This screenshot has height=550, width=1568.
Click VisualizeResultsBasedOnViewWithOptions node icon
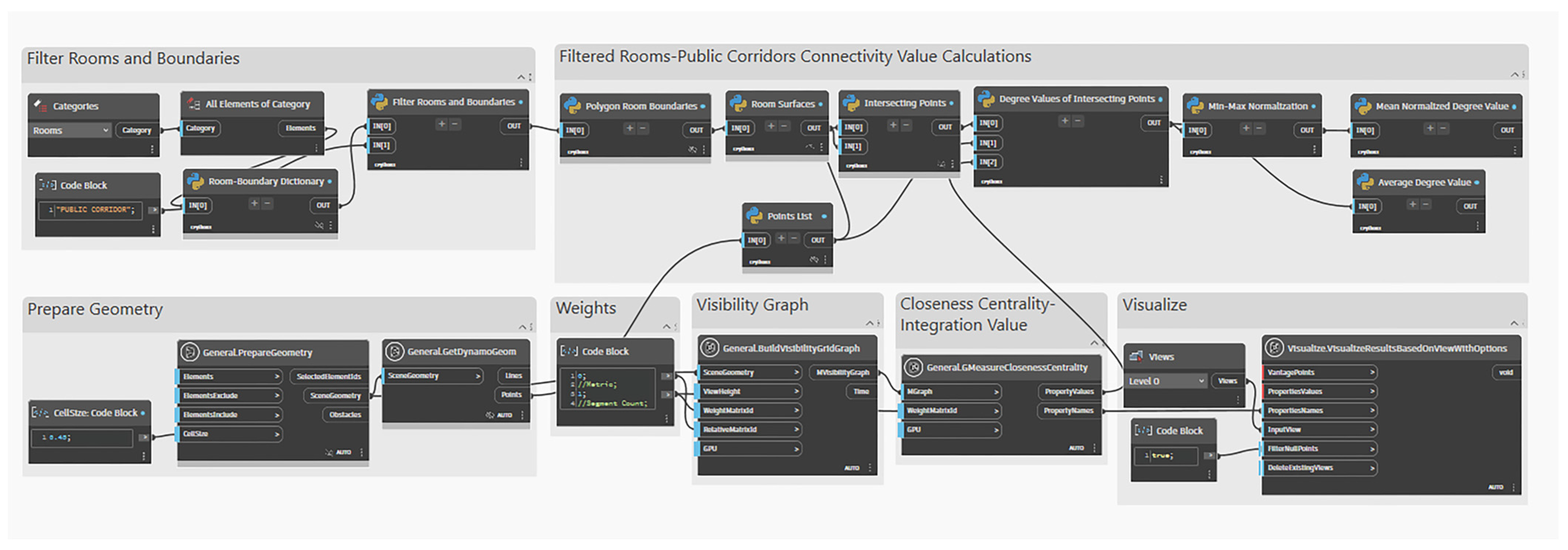[x=1274, y=348]
